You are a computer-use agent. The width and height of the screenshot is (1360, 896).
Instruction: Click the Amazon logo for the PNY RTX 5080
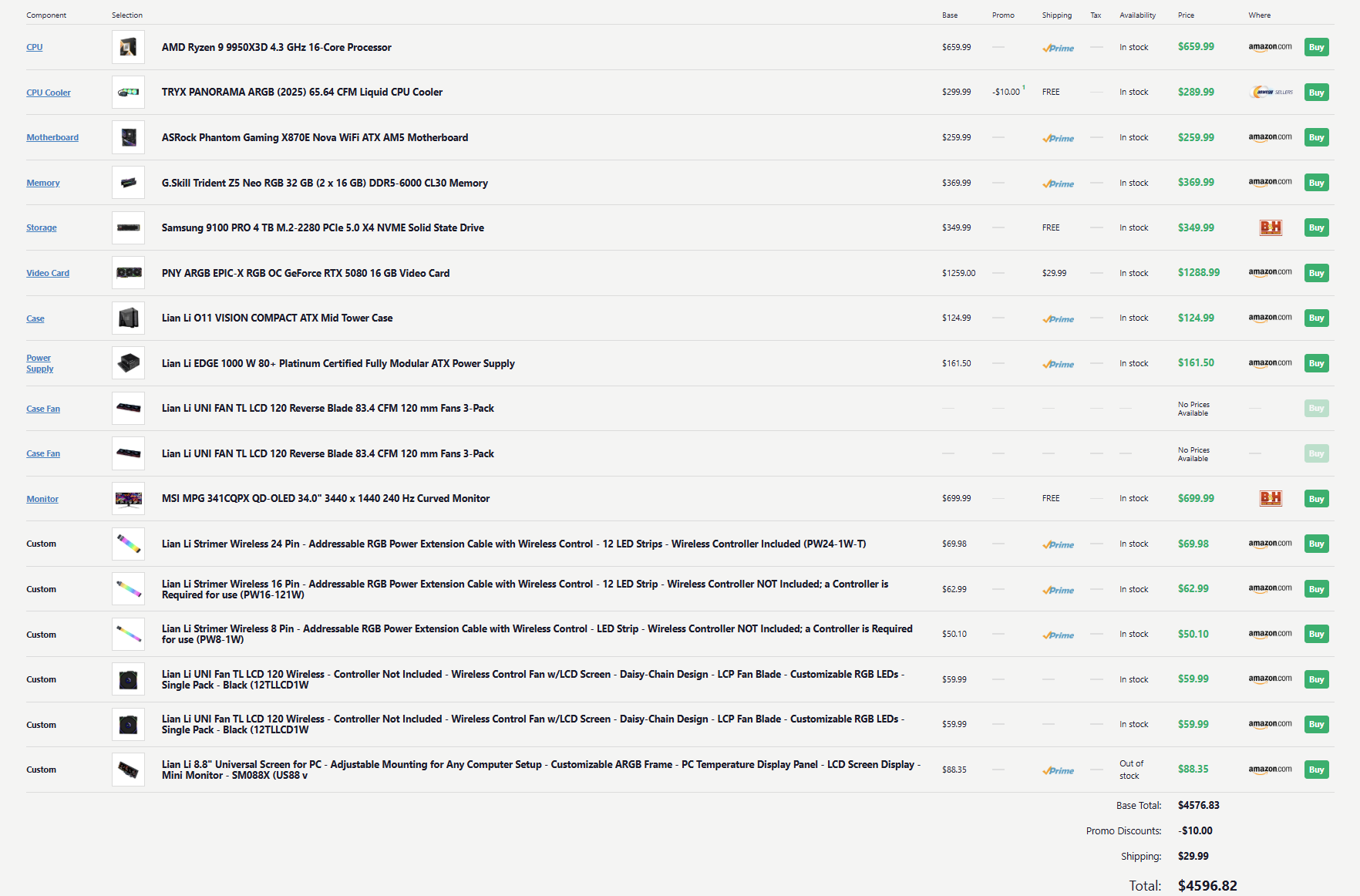(1270, 273)
